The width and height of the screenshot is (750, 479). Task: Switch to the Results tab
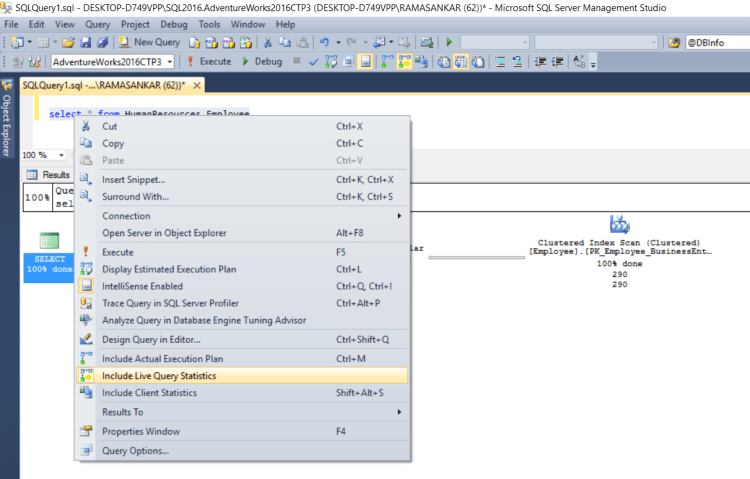pos(49,175)
